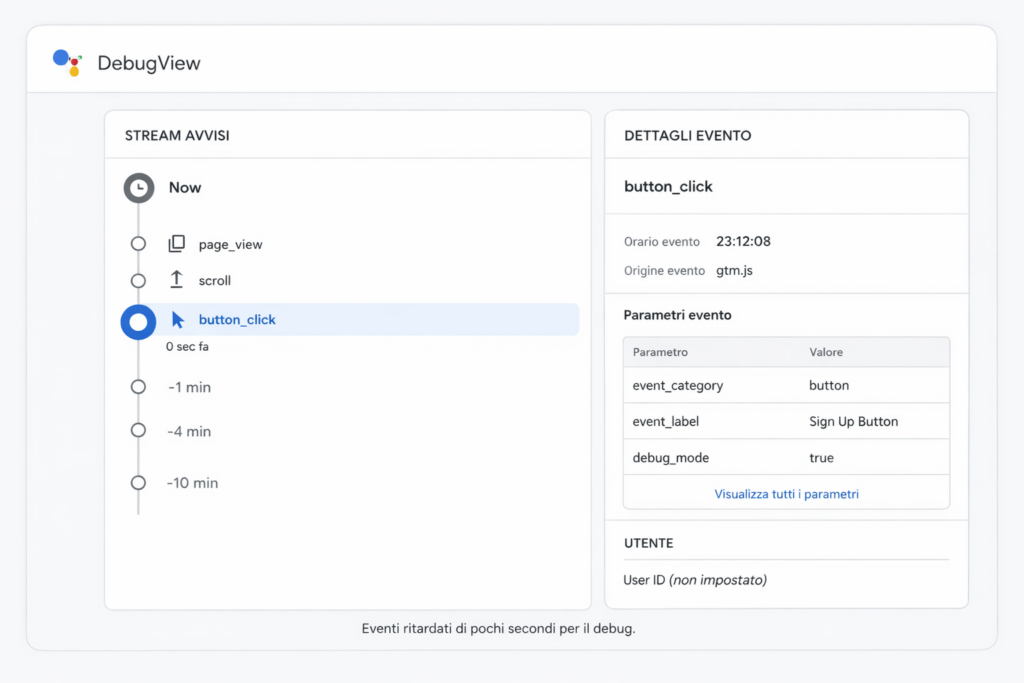Click the page_view pages icon
The width and height of the screenshot is (1024, 683).
click(x=176, y=244)
